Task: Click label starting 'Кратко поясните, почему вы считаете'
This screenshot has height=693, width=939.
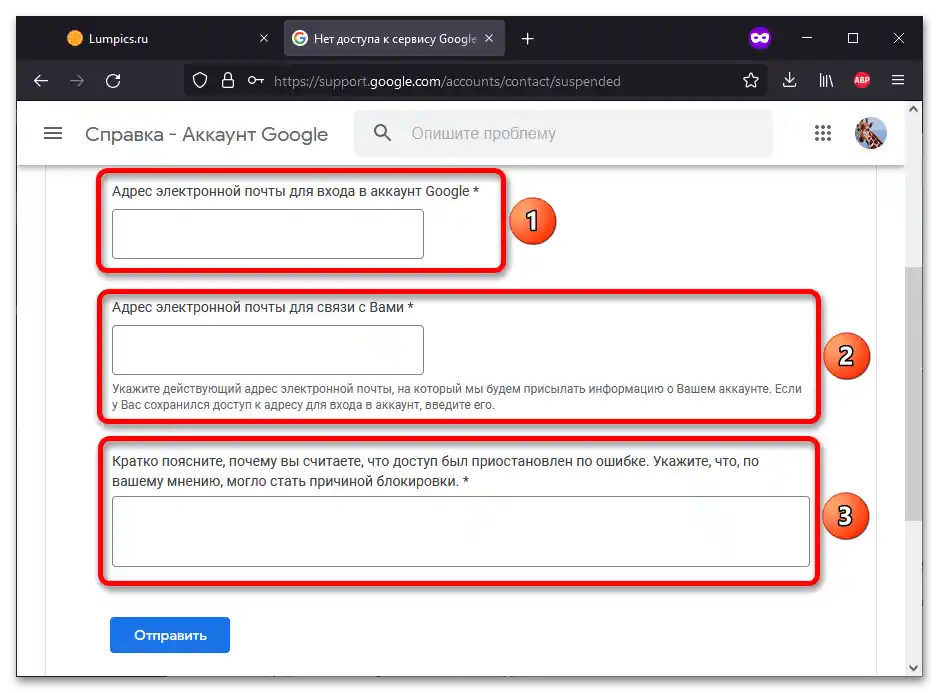Action: (435, 471)
